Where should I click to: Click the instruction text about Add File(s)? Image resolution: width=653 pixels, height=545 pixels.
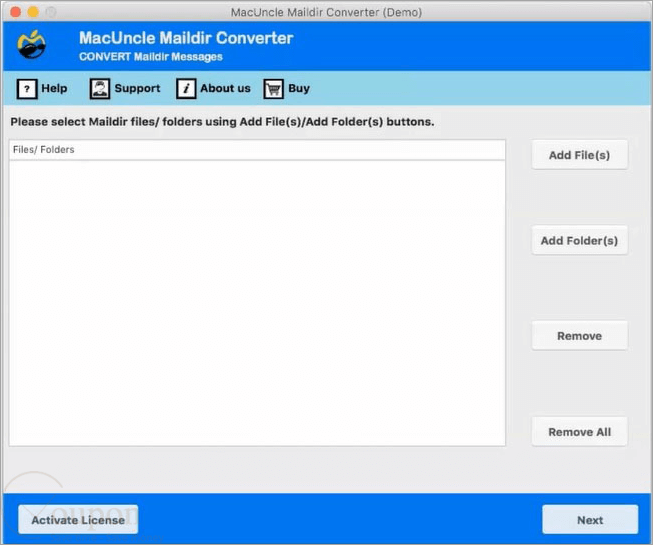coord(222,122)
